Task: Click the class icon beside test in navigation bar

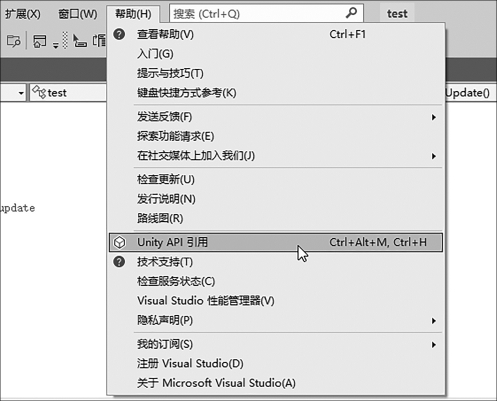Action: point(39,92)
